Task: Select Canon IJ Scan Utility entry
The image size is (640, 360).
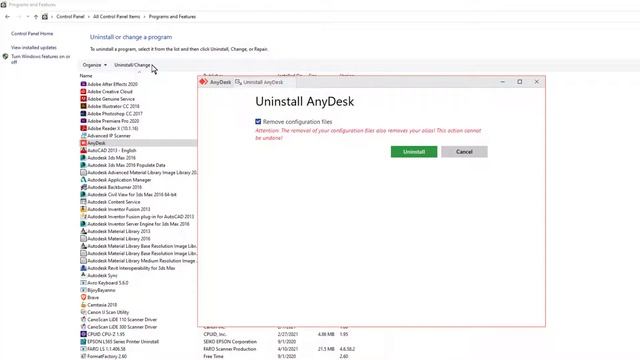Action: [x=108, y=312]
